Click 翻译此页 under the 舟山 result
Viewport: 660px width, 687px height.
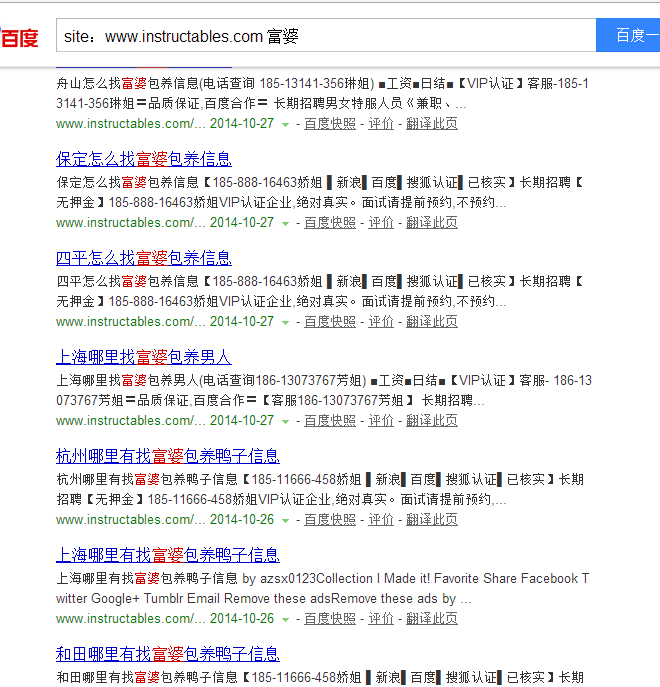[x=432, y=124]
